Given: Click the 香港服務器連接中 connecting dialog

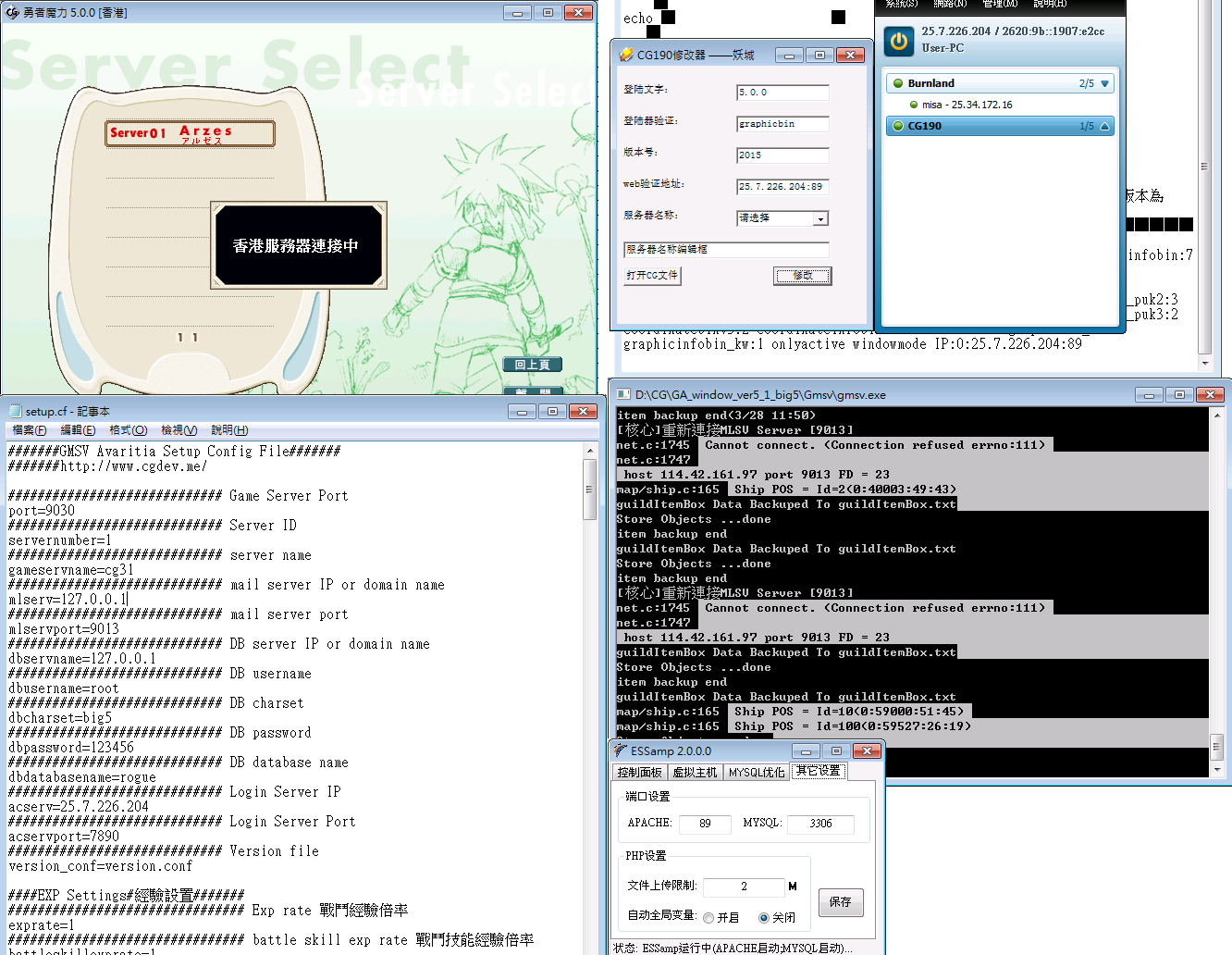Looking at the screenshot, I should [x=298, y=245].
